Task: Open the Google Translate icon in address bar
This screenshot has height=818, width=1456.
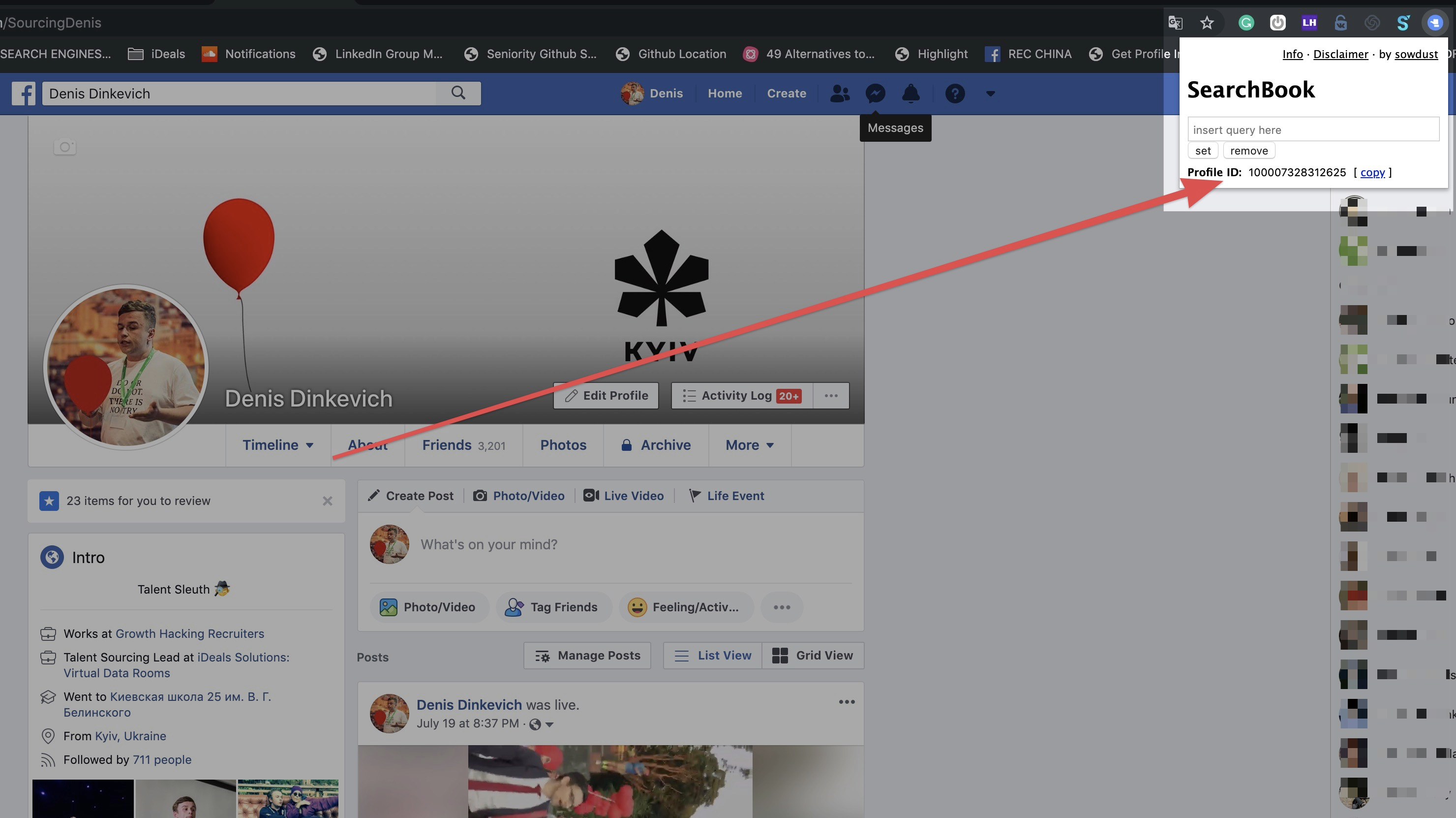Action: (1175, 23)
